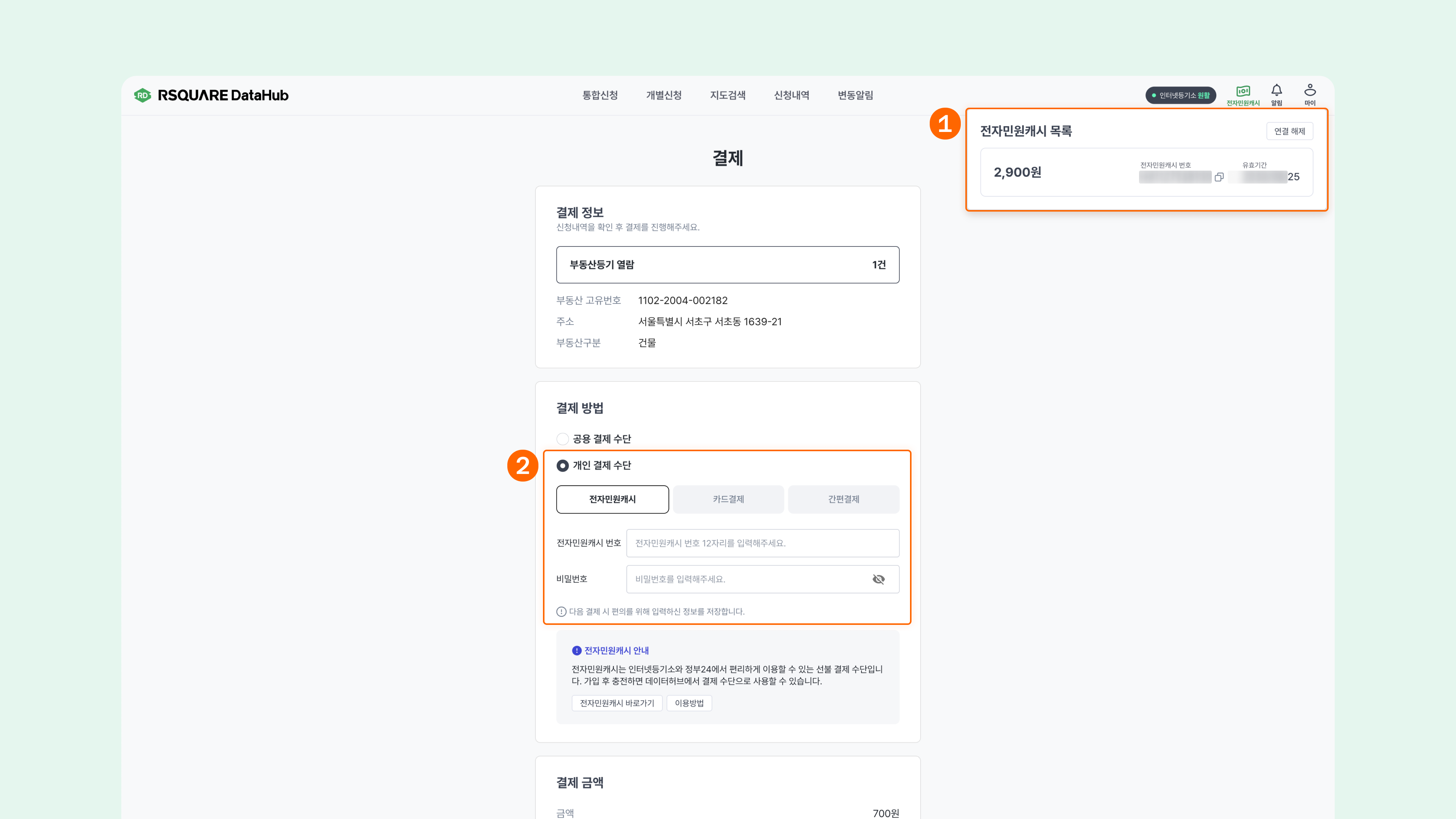
Task: Switch to 간편결제 payment tab
Action: [x=843, y=499]
